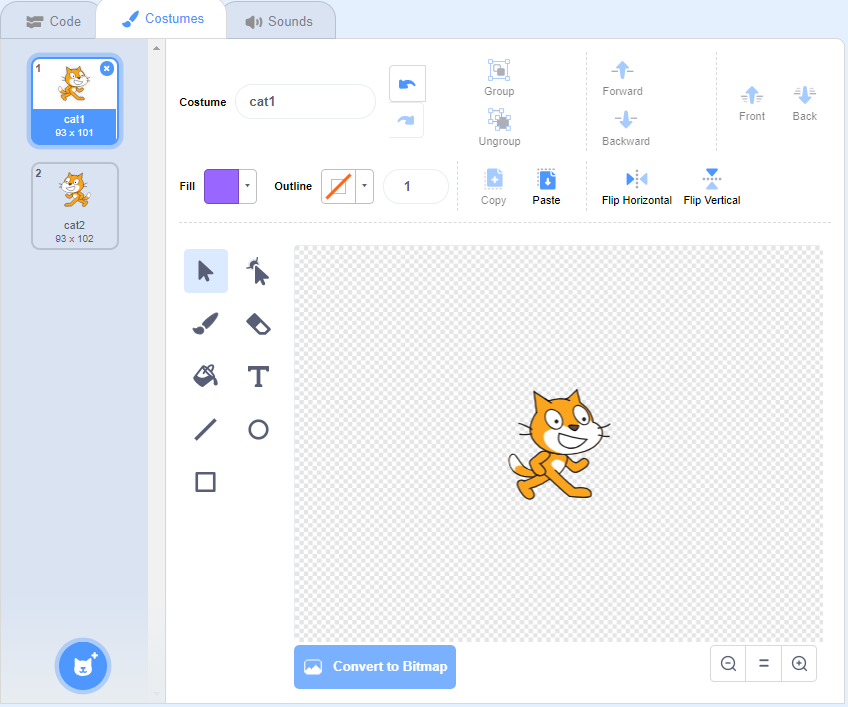Delete the cat1 costume

coord(107,69)
